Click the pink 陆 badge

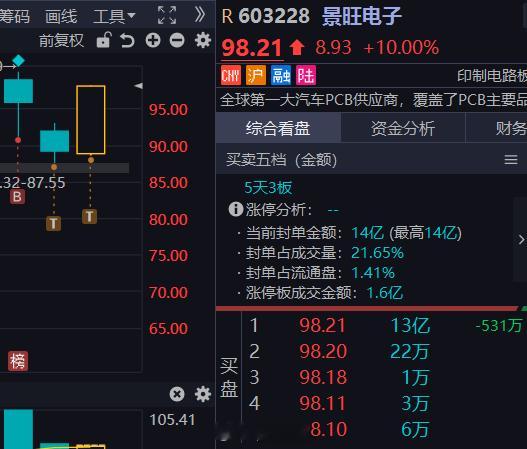306,75
